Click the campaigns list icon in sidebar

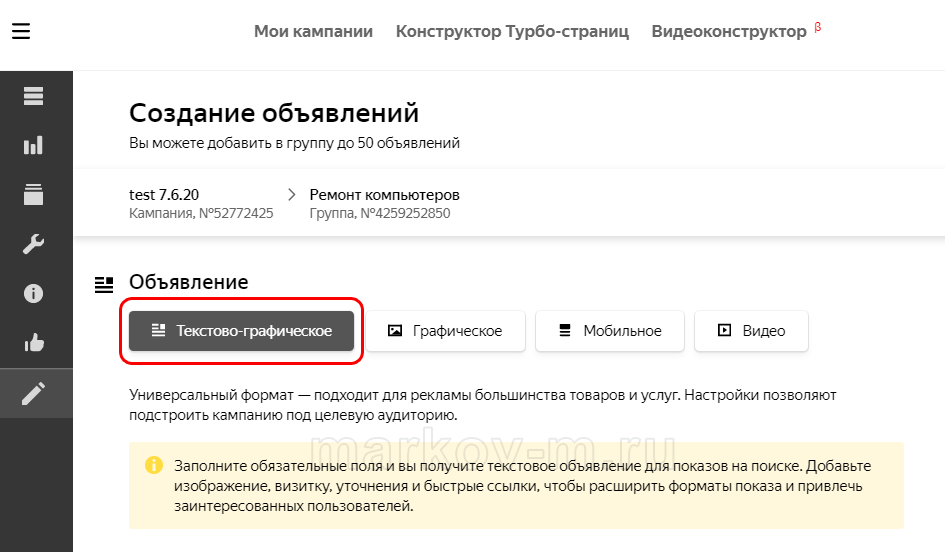(34, 96)
